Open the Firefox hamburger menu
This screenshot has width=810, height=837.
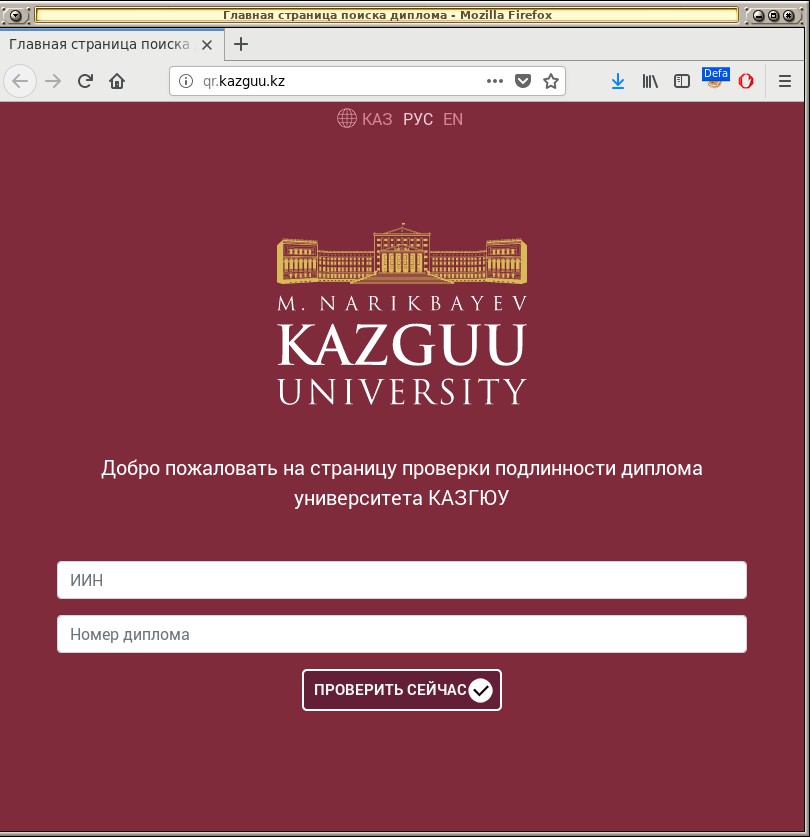pyautogui.click(x=784, y=81)
